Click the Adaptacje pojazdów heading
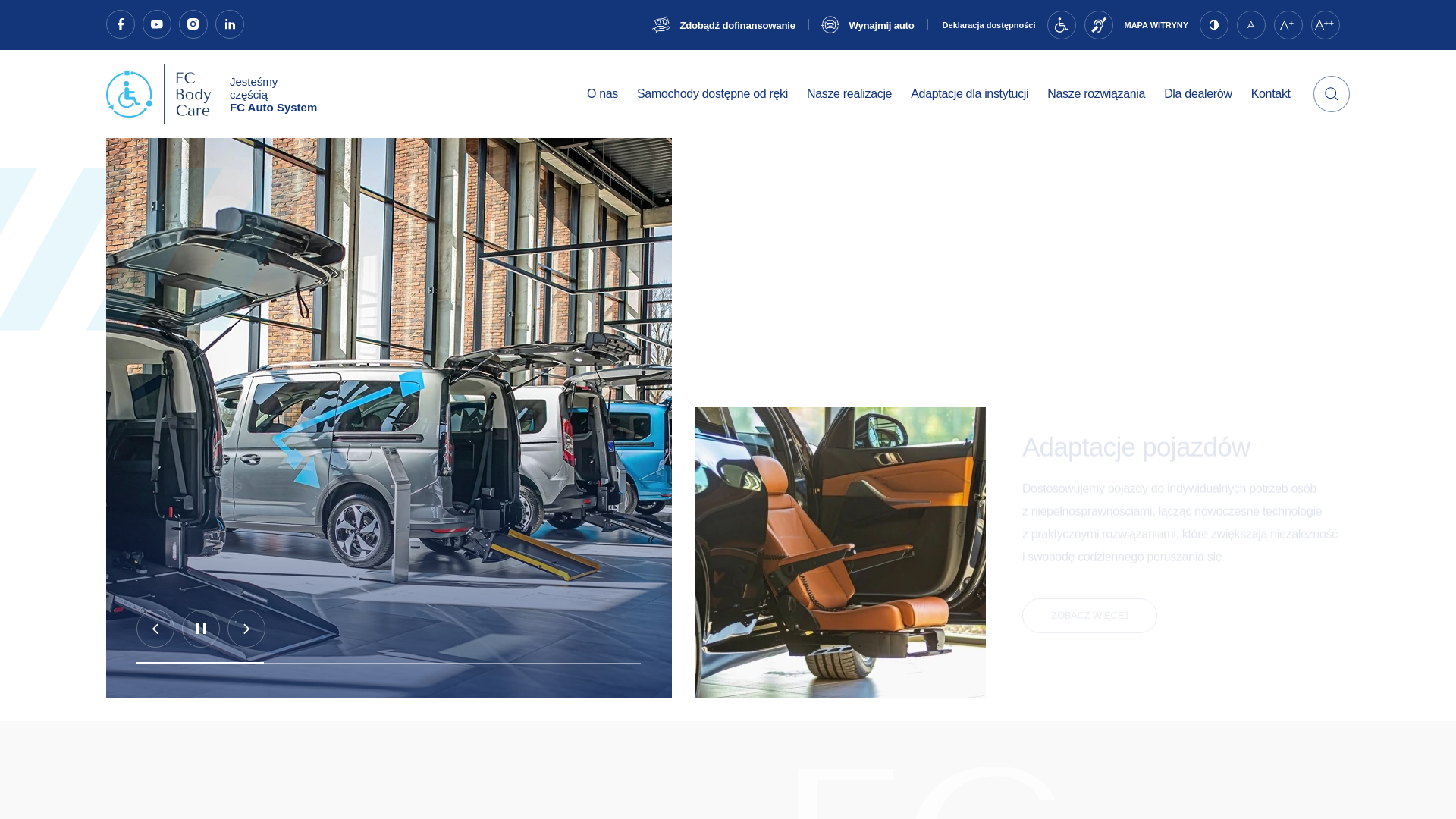Image resolution: width=1456 pixels, height=819 pixels. [x=1136, y=447]
